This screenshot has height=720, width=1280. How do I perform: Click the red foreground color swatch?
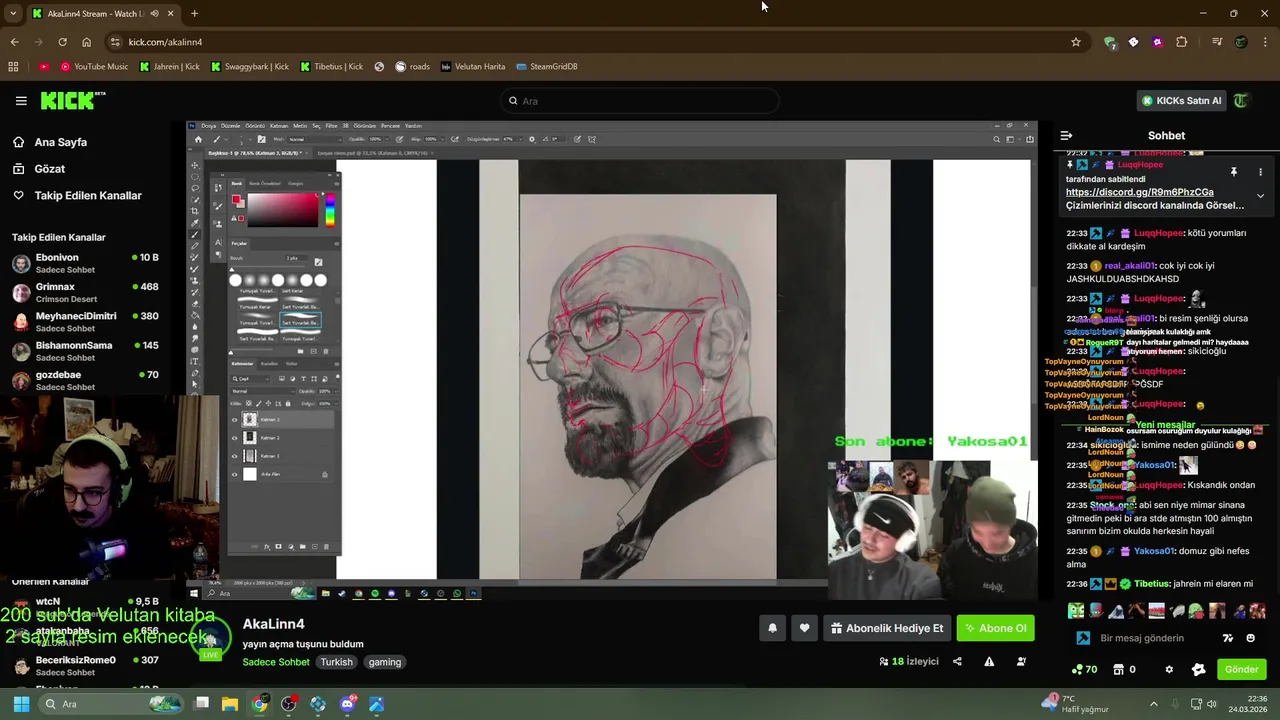[x=236, y=199]
